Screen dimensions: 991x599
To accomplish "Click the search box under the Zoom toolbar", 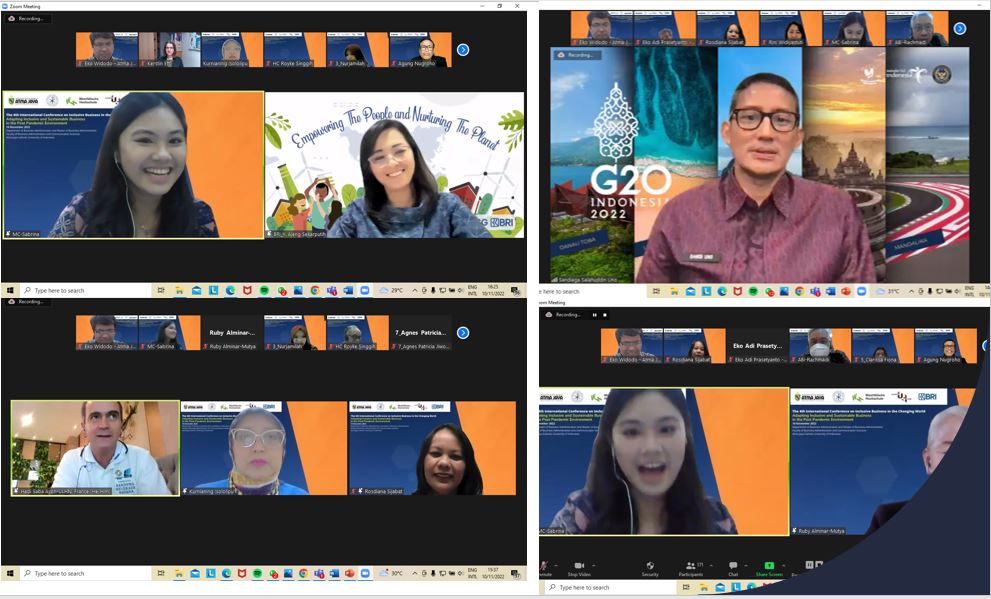I will [611, 588].
